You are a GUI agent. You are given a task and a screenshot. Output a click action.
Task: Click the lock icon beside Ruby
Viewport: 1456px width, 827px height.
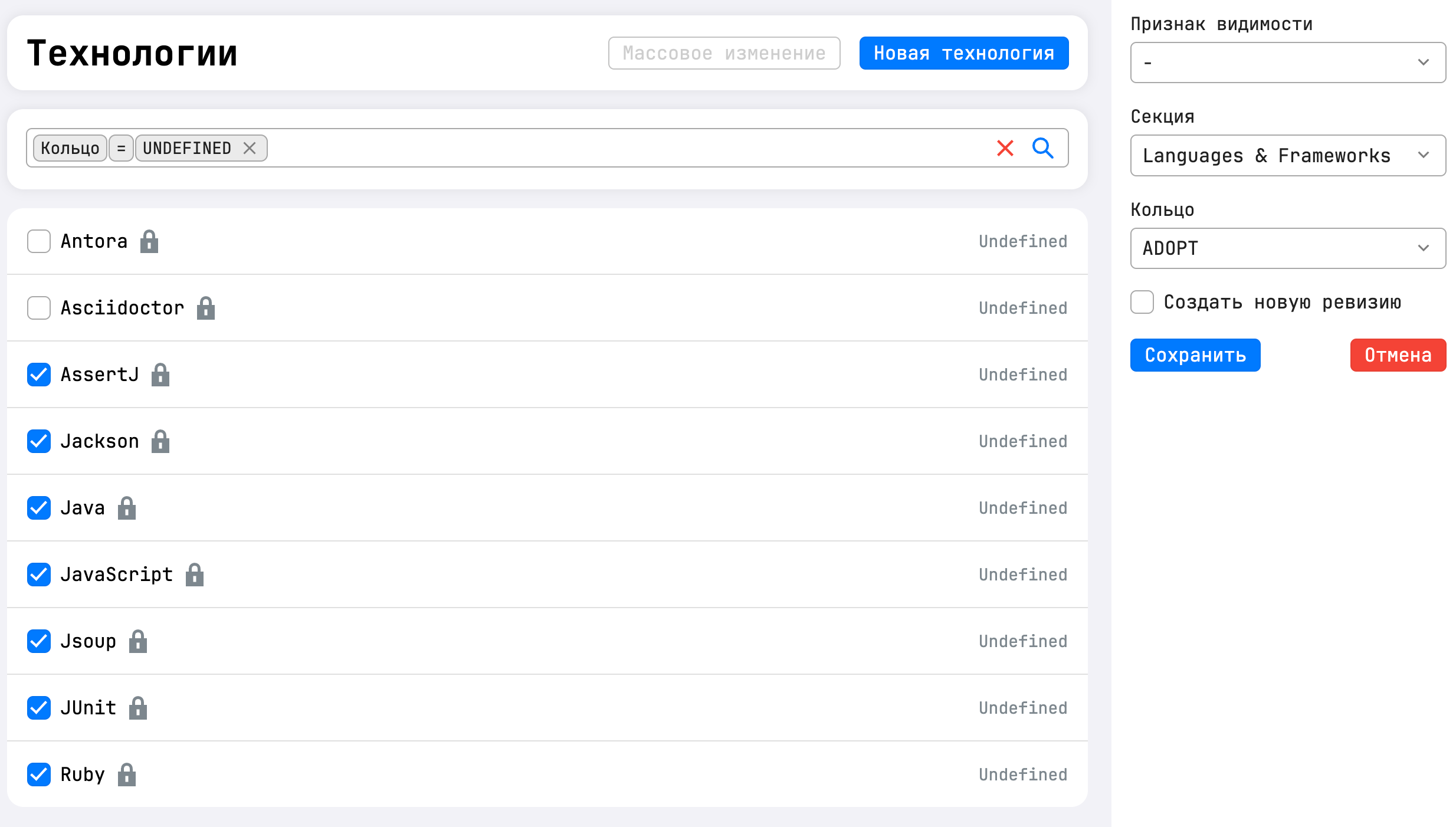tap(127, 775)
